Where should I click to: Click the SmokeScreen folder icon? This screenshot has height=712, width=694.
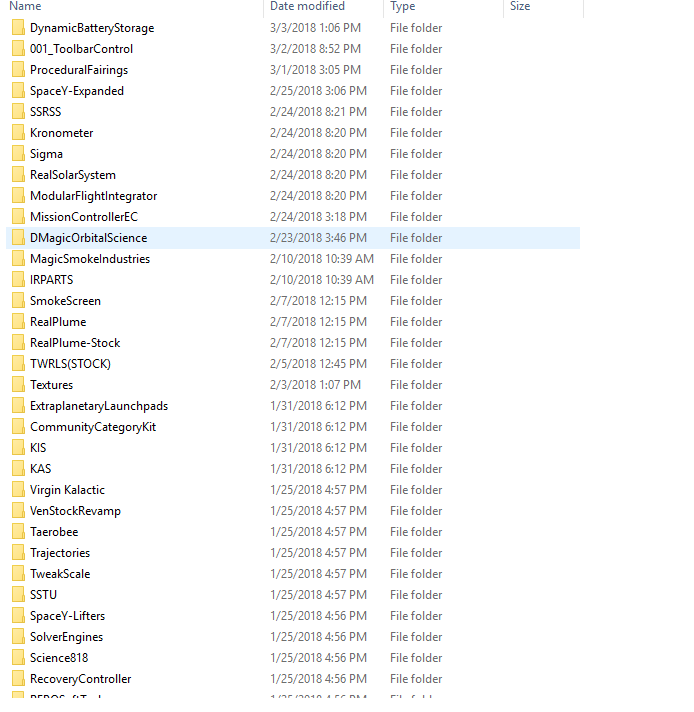click(18, 301)
